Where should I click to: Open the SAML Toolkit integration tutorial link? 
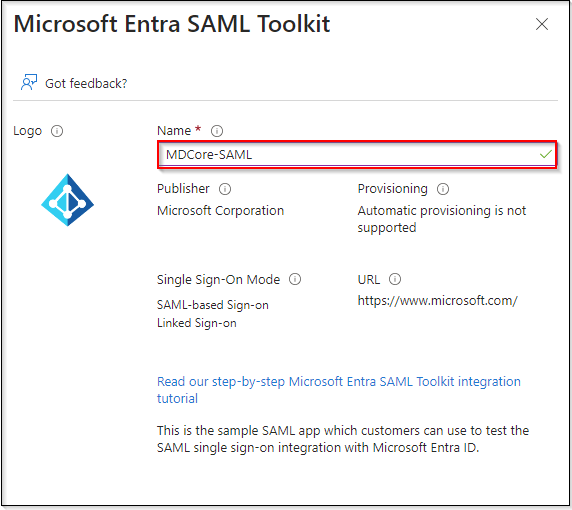tap(339, 390)
